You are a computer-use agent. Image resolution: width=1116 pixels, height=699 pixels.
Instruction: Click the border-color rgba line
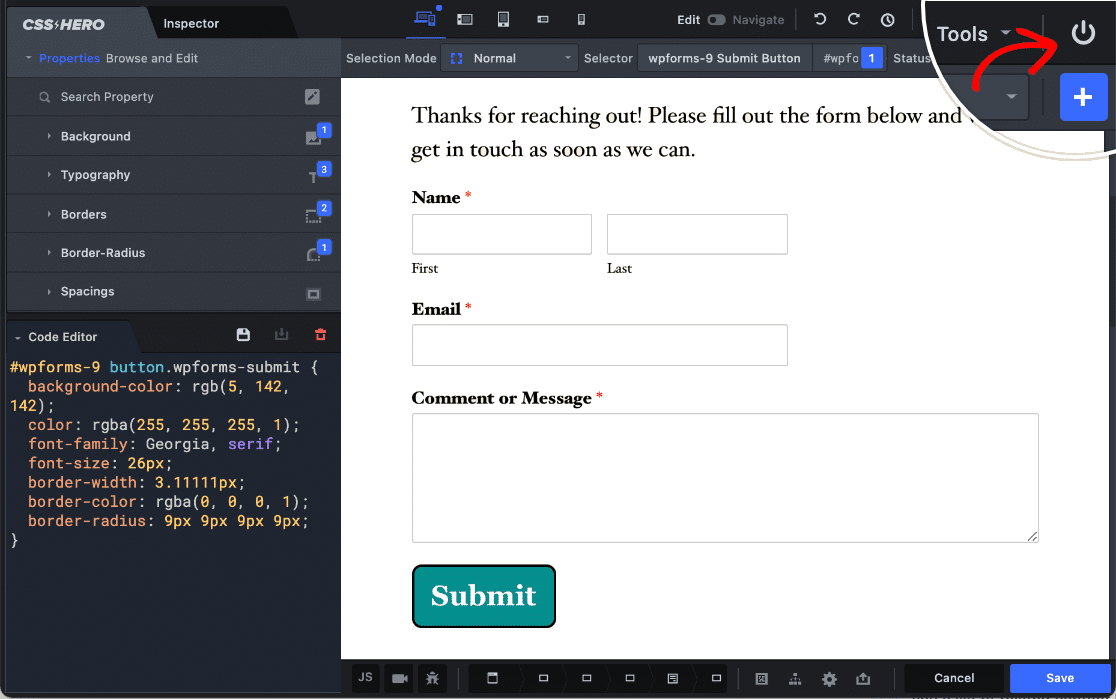[169, 502]
